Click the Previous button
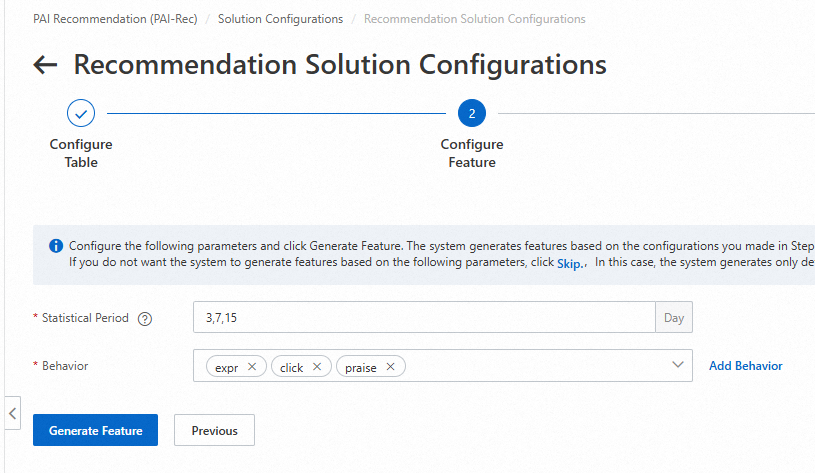815x473 pixels. click(214, 430)
